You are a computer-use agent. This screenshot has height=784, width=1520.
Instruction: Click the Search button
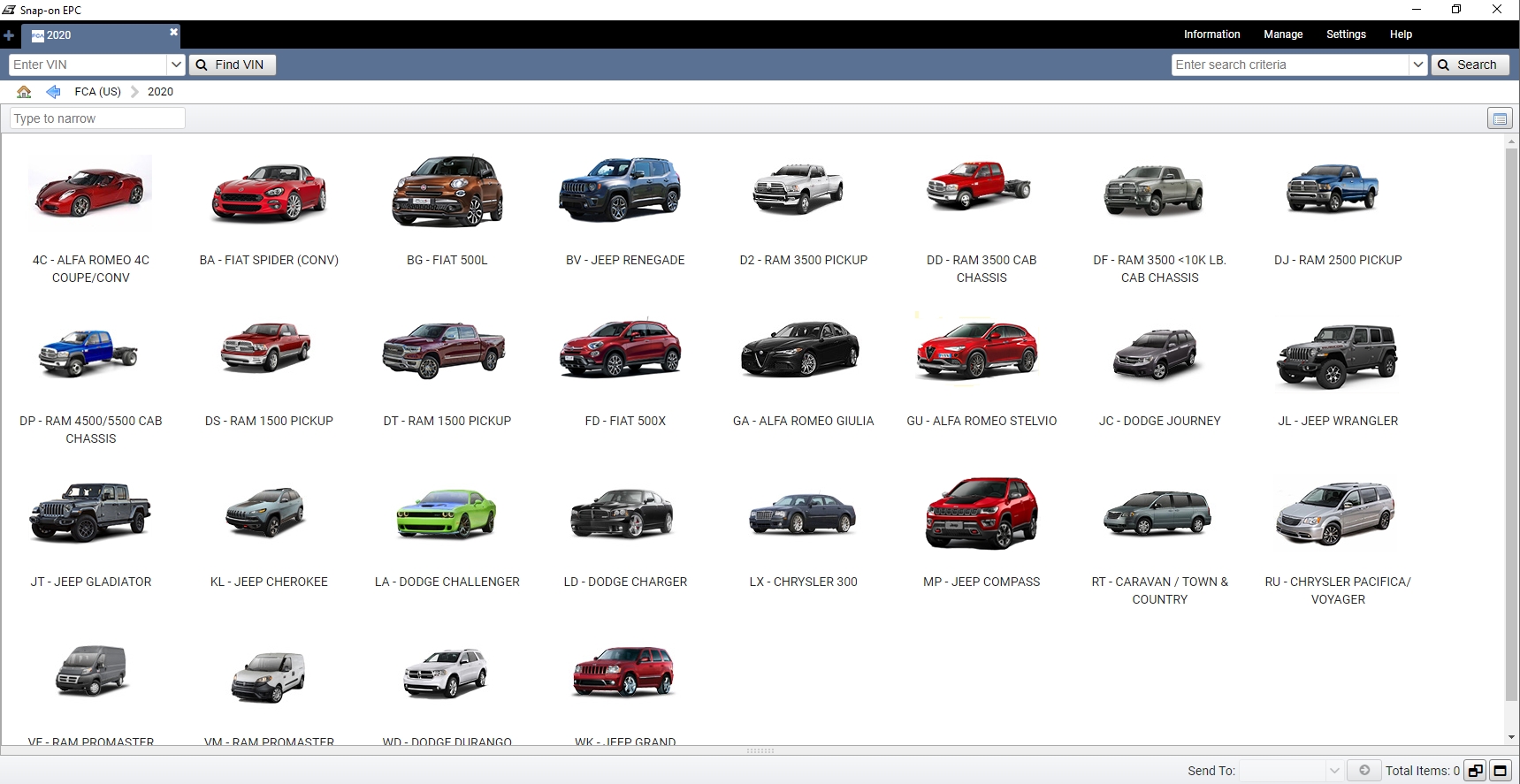(x=1470, y=65)
